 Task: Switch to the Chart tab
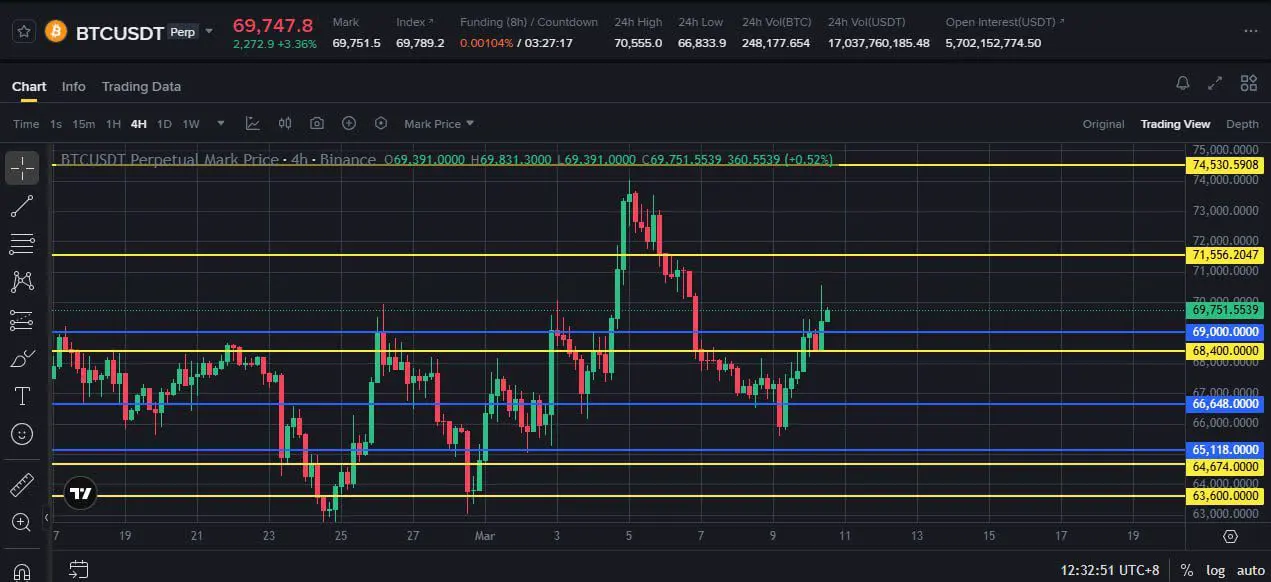(x=29, y=86)
